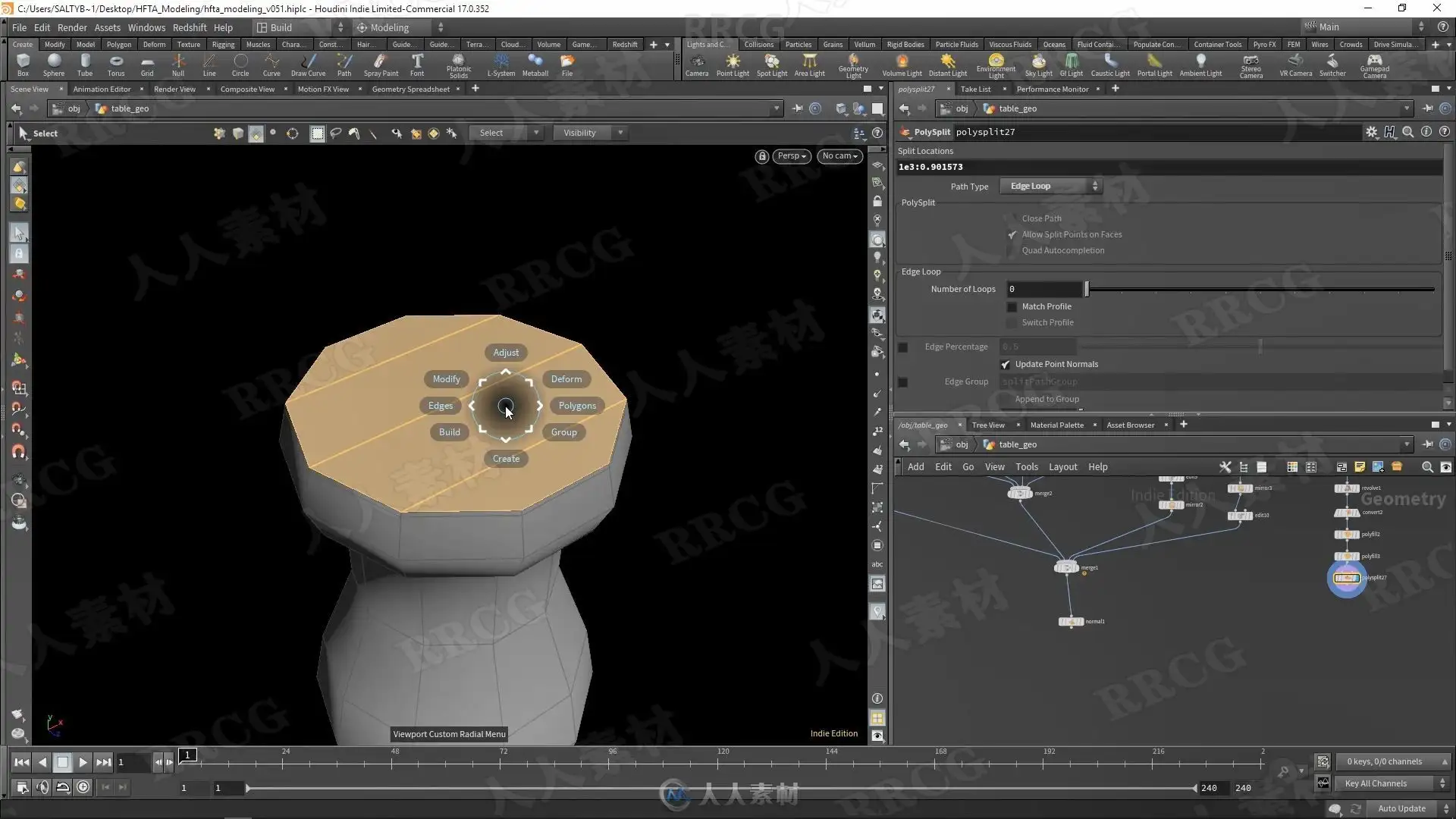Open the Windows menu
The width and height of the screenshot is (1456, 819).
tap(146, 27)
